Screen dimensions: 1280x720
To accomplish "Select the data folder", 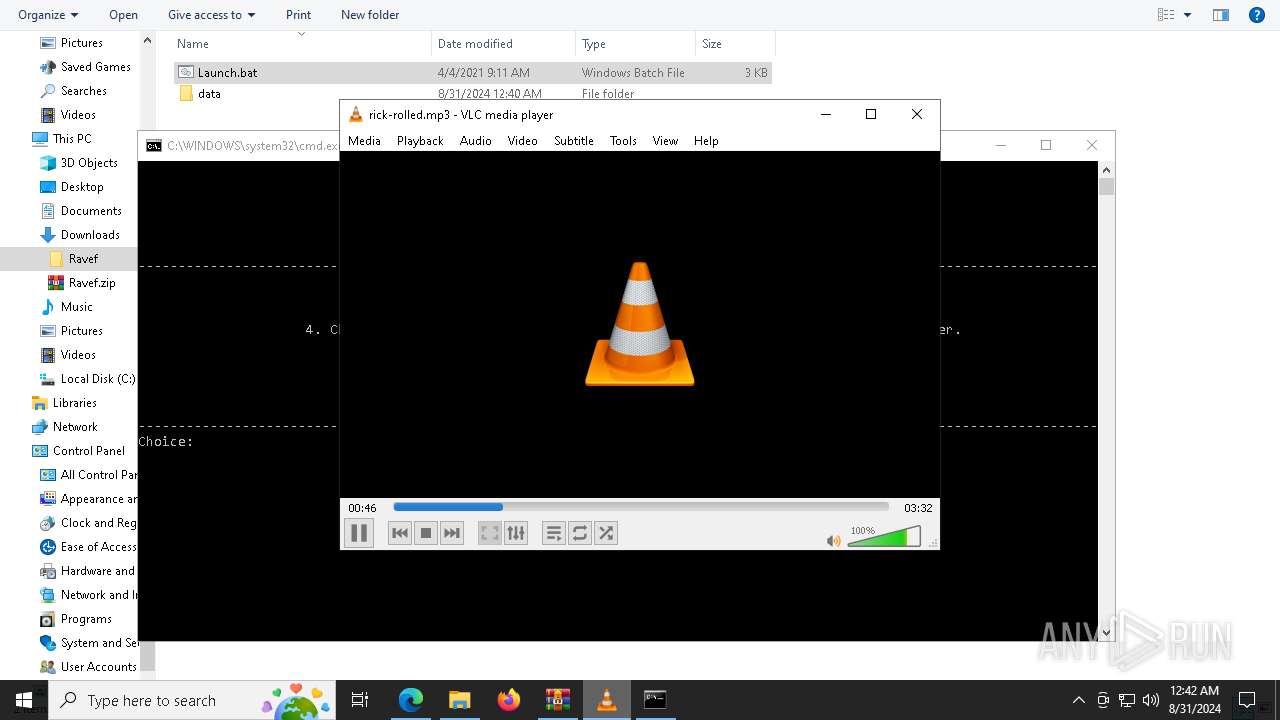I will click(209, 94).
